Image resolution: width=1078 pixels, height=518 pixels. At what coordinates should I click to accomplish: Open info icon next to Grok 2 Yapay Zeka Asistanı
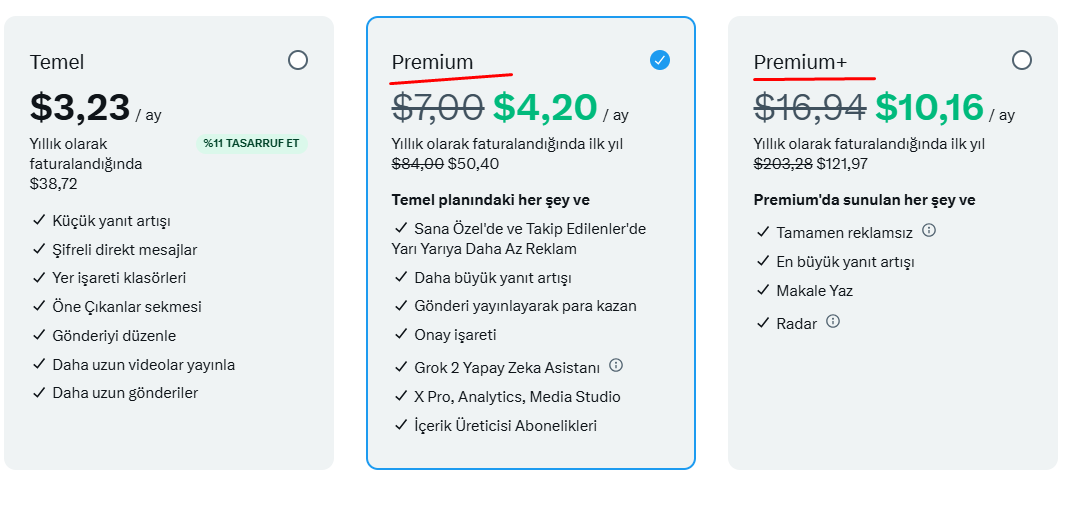pos(616,365)
